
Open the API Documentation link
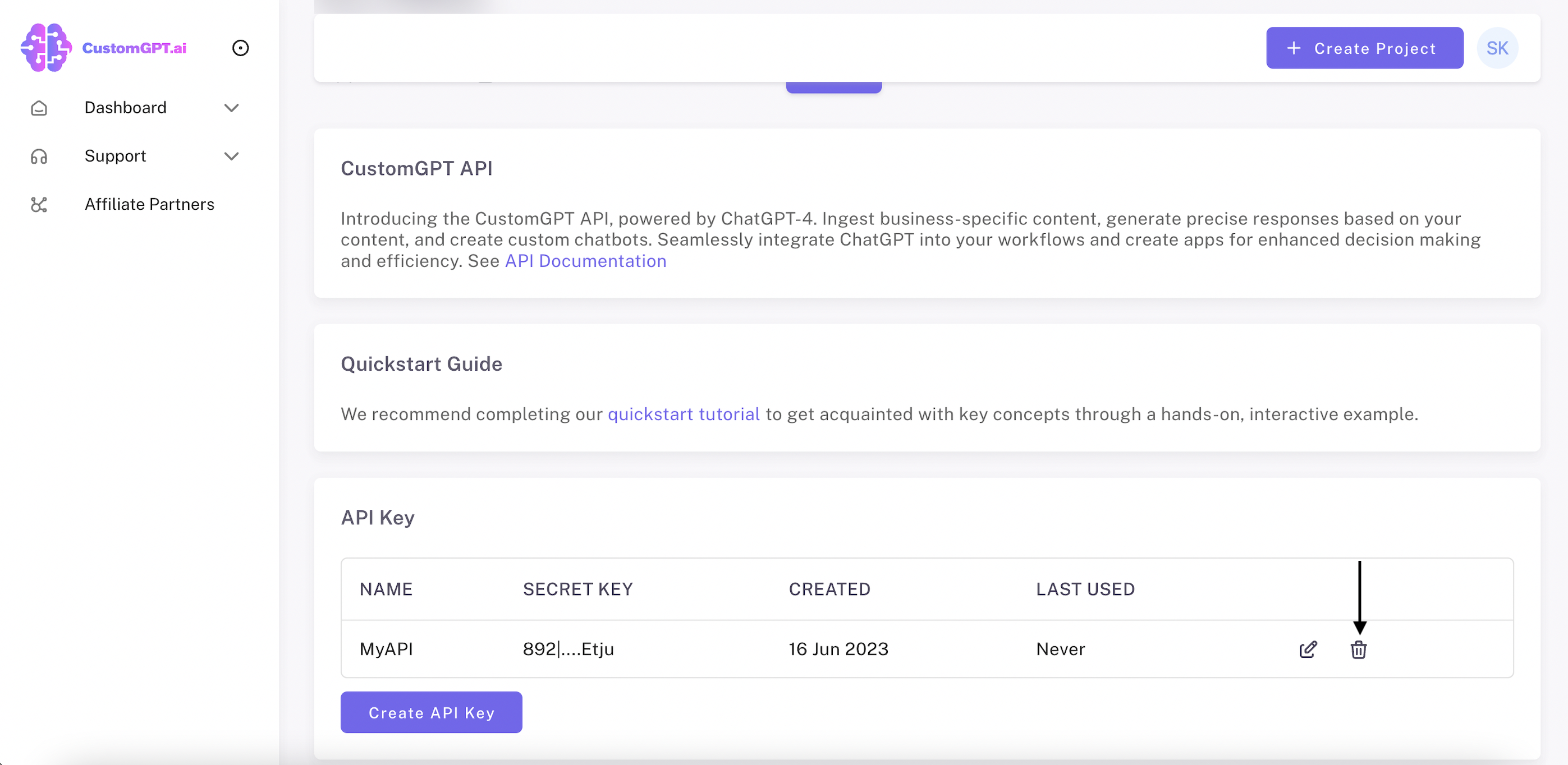tap(585, 261)
